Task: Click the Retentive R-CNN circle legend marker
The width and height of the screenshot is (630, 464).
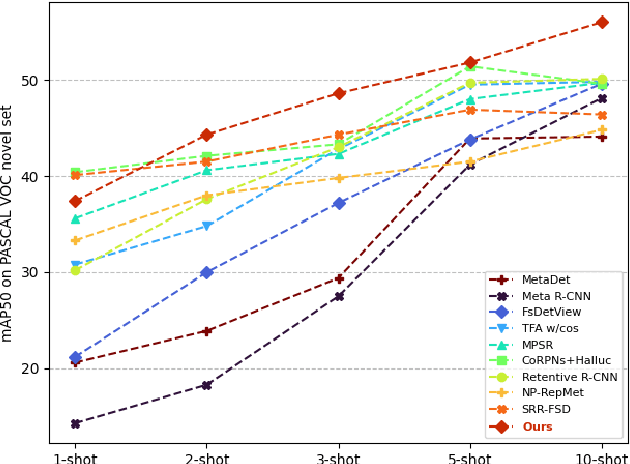Action: point(502,377)
